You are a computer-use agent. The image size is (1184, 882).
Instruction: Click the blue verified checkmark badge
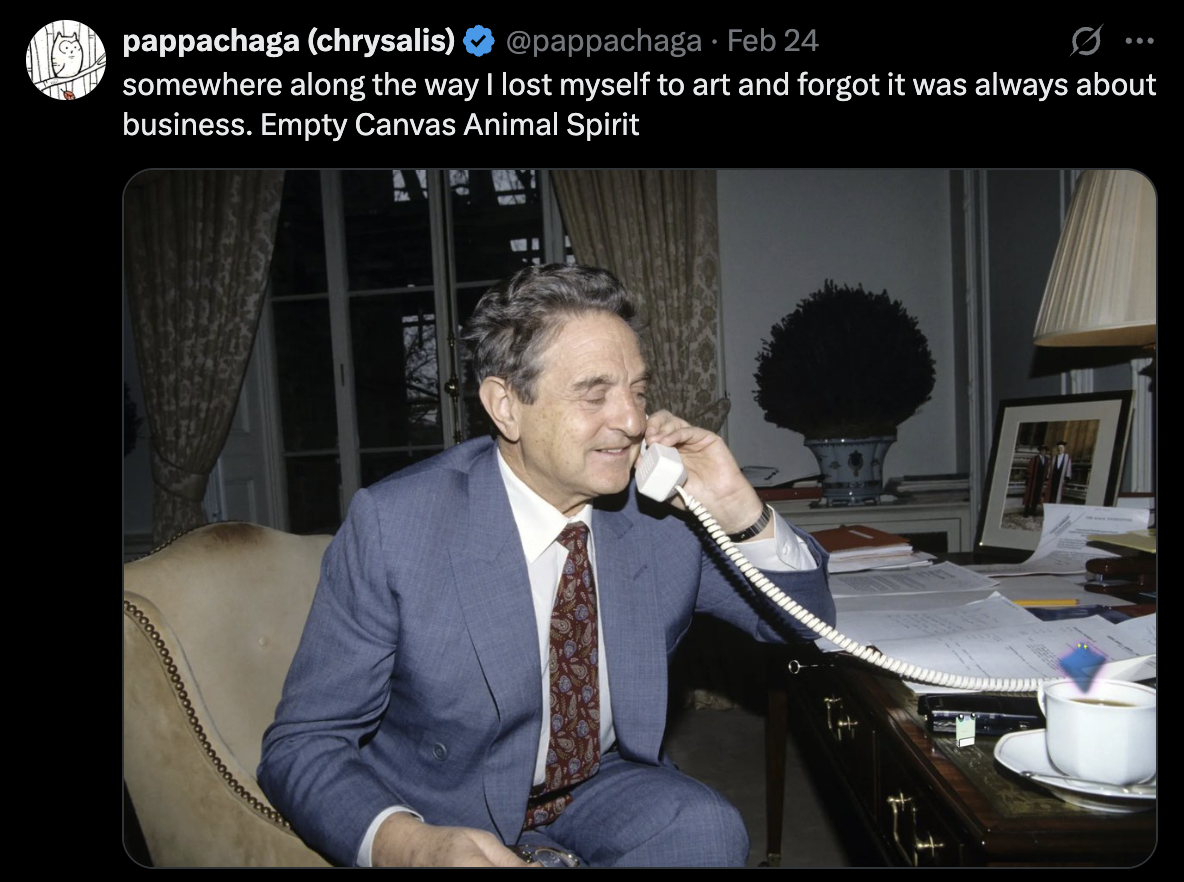click(x=478, y=41)
